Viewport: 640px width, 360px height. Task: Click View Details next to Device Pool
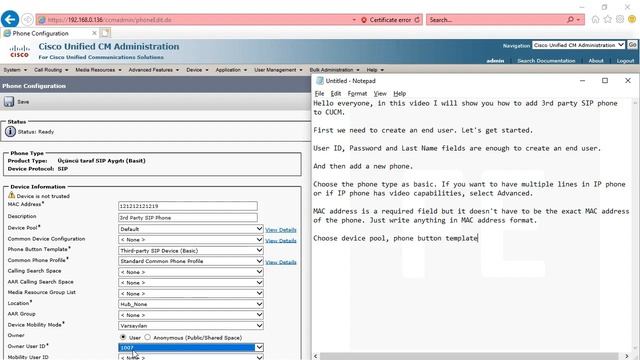click(x=281, y=230)
